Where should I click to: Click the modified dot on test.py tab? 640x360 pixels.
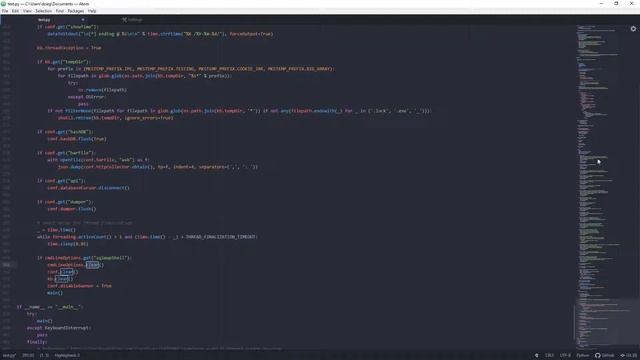coord(83,20)
